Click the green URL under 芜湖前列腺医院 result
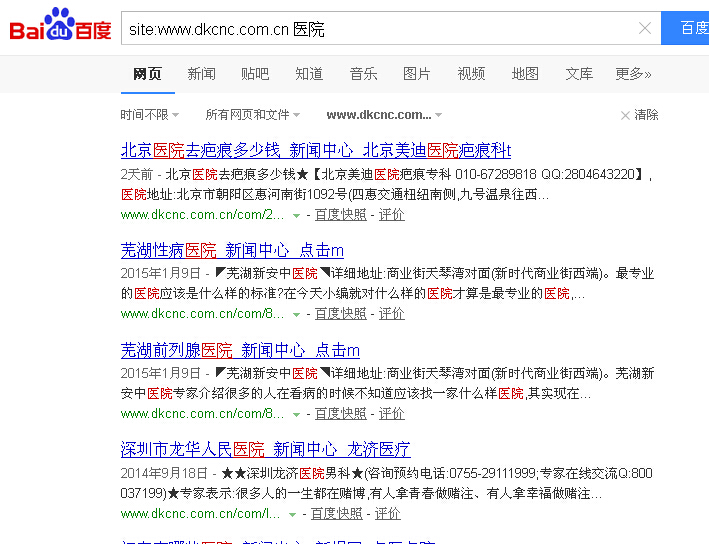Screen dimensions: 709x544 (202, 413)
